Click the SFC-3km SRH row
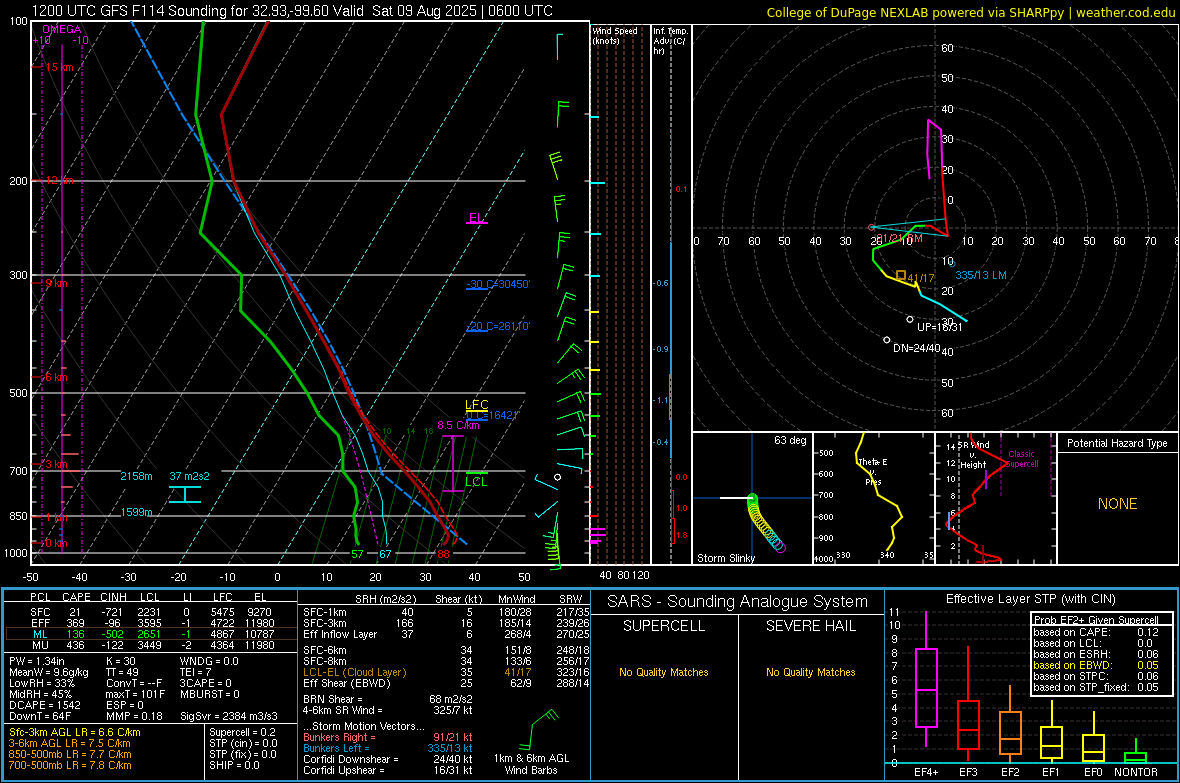The image size is (1180, 783). tap(446, 623)
